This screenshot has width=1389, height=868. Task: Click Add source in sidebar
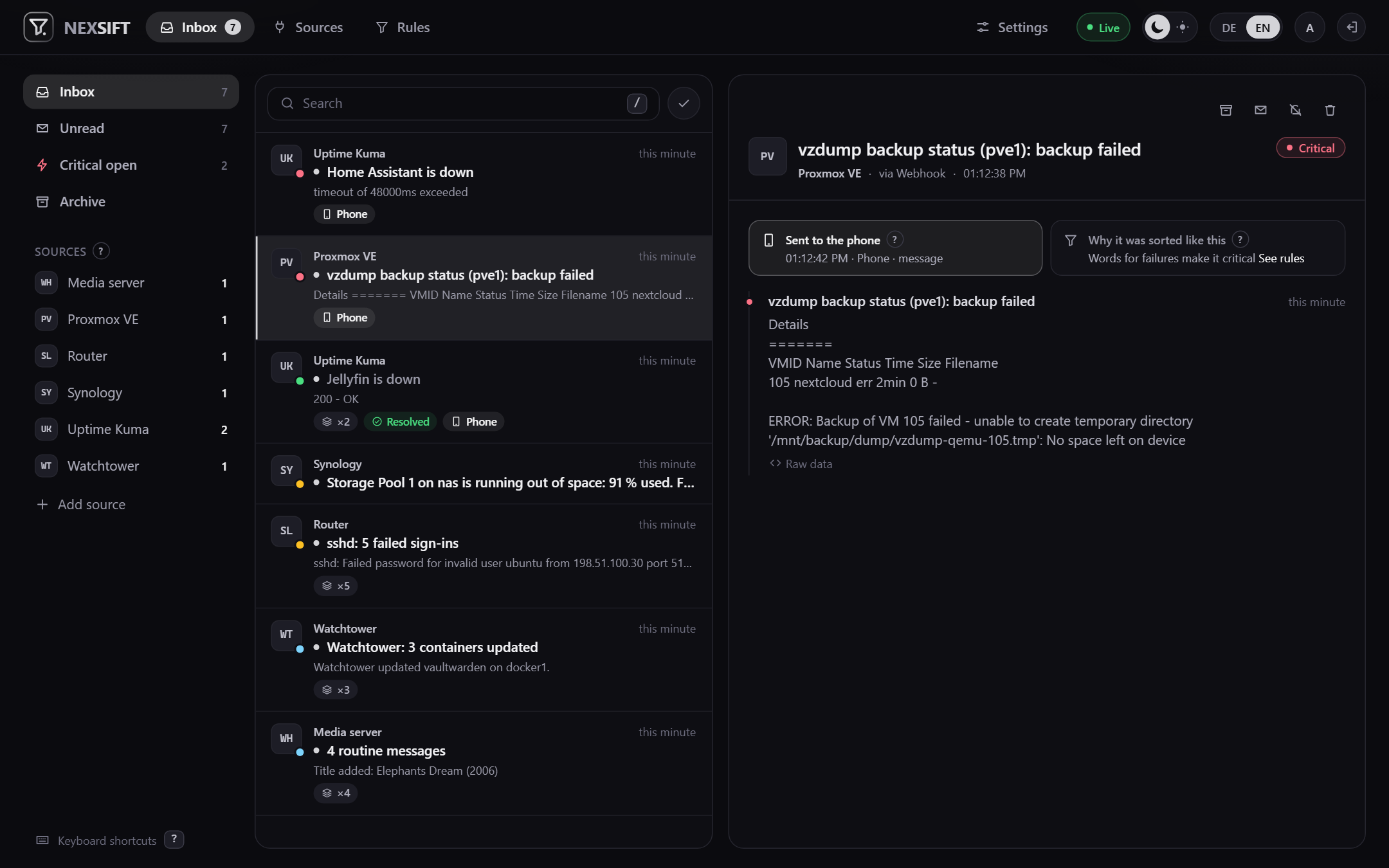click(x=81, y=504)
